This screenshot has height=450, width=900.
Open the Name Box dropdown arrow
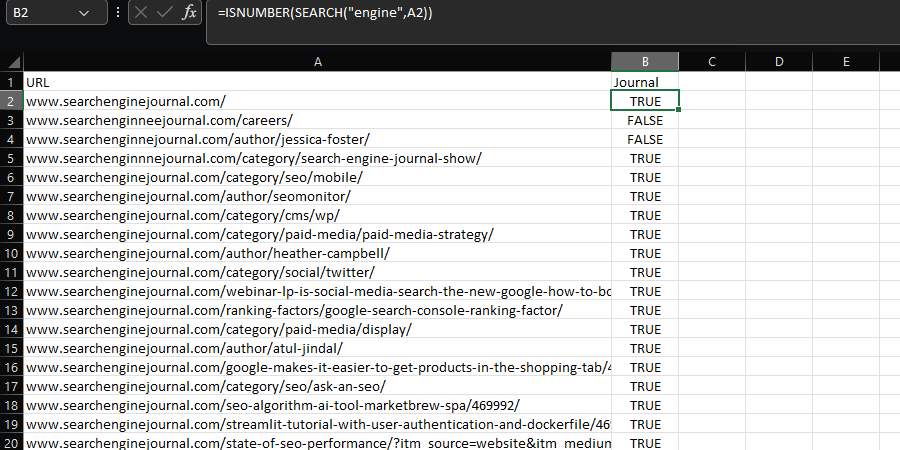[x=84, y=13]
